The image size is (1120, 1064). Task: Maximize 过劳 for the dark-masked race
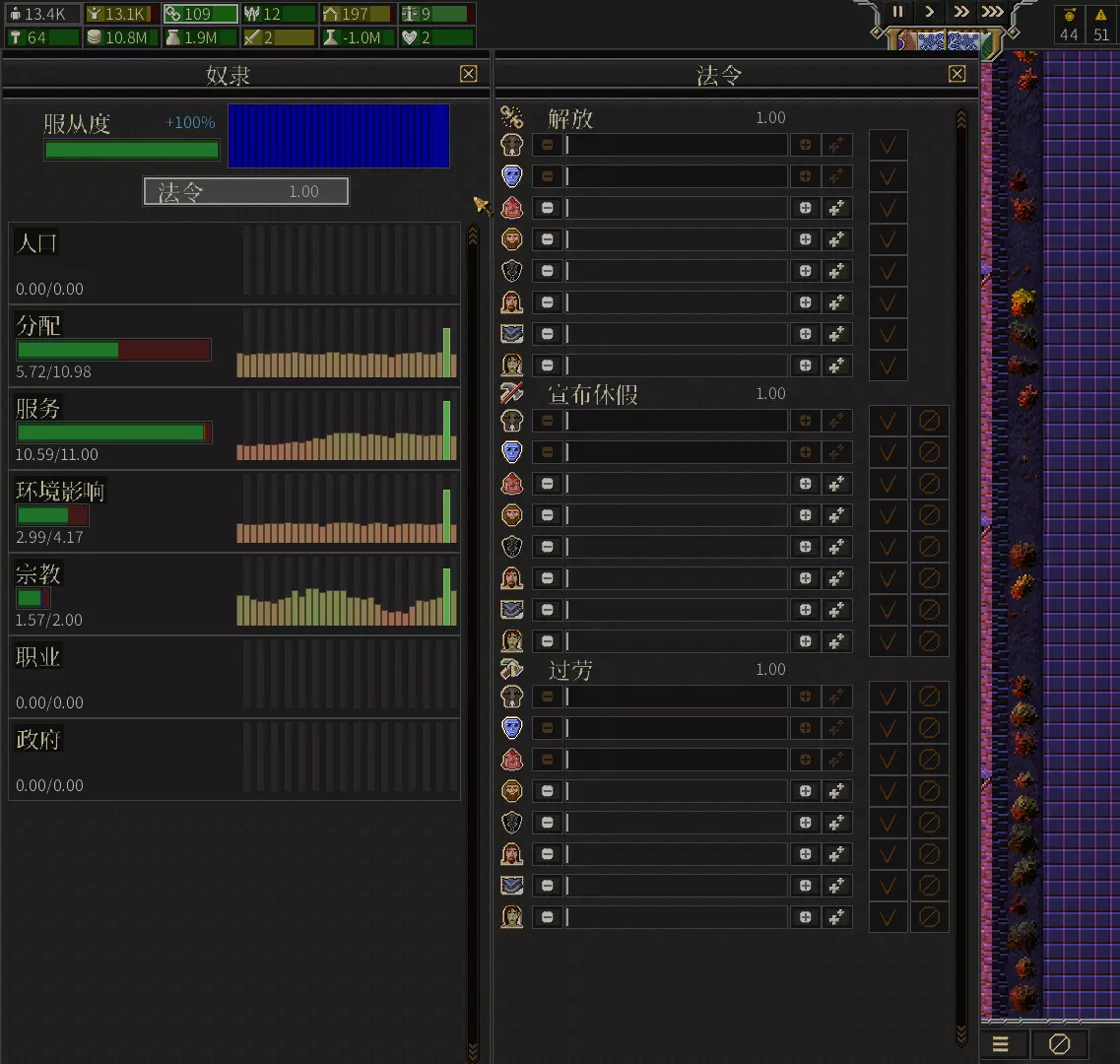tap(836, 823)
